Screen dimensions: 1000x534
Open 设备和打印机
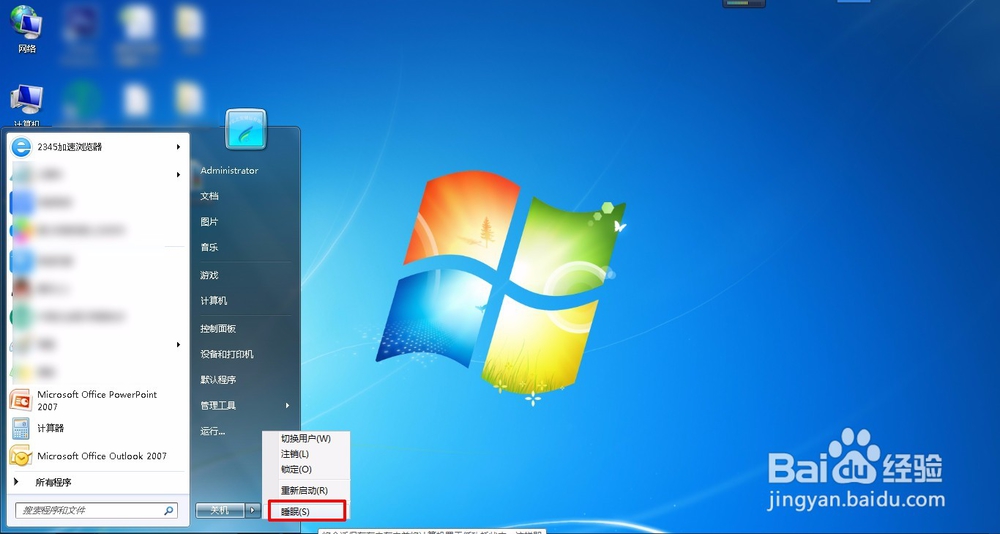click(226, 354)
